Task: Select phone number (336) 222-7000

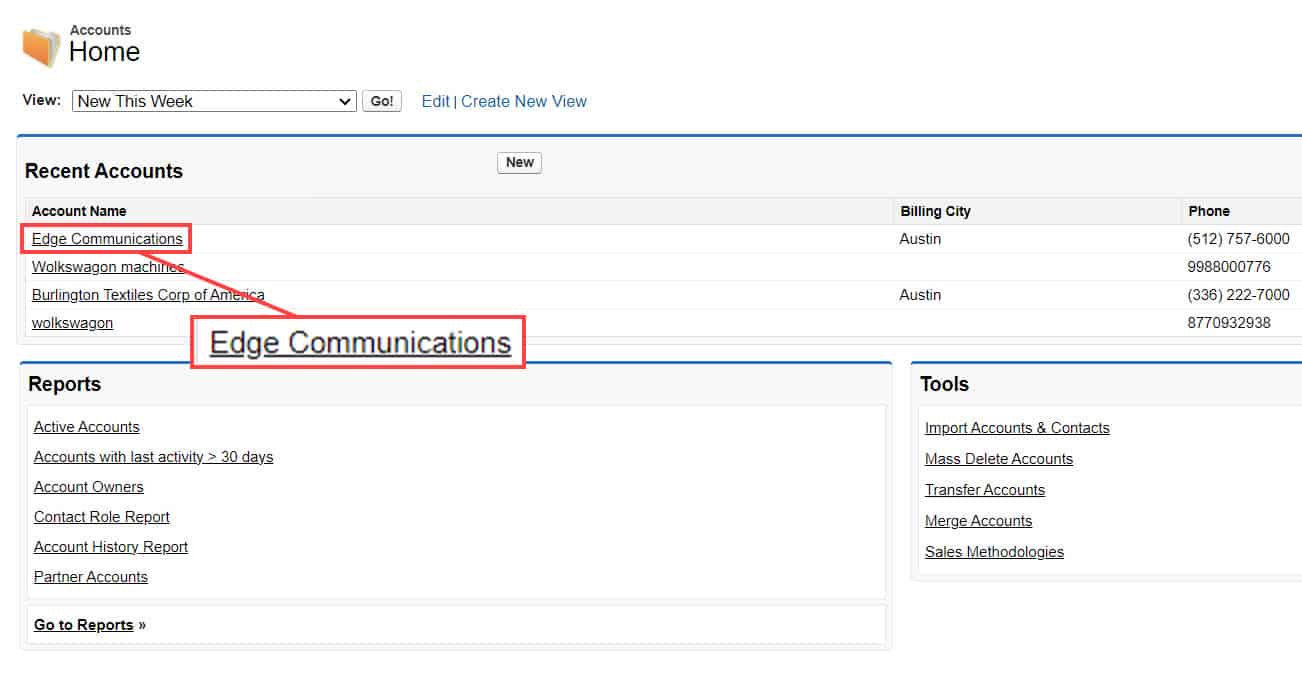Action: (1238, 295)
